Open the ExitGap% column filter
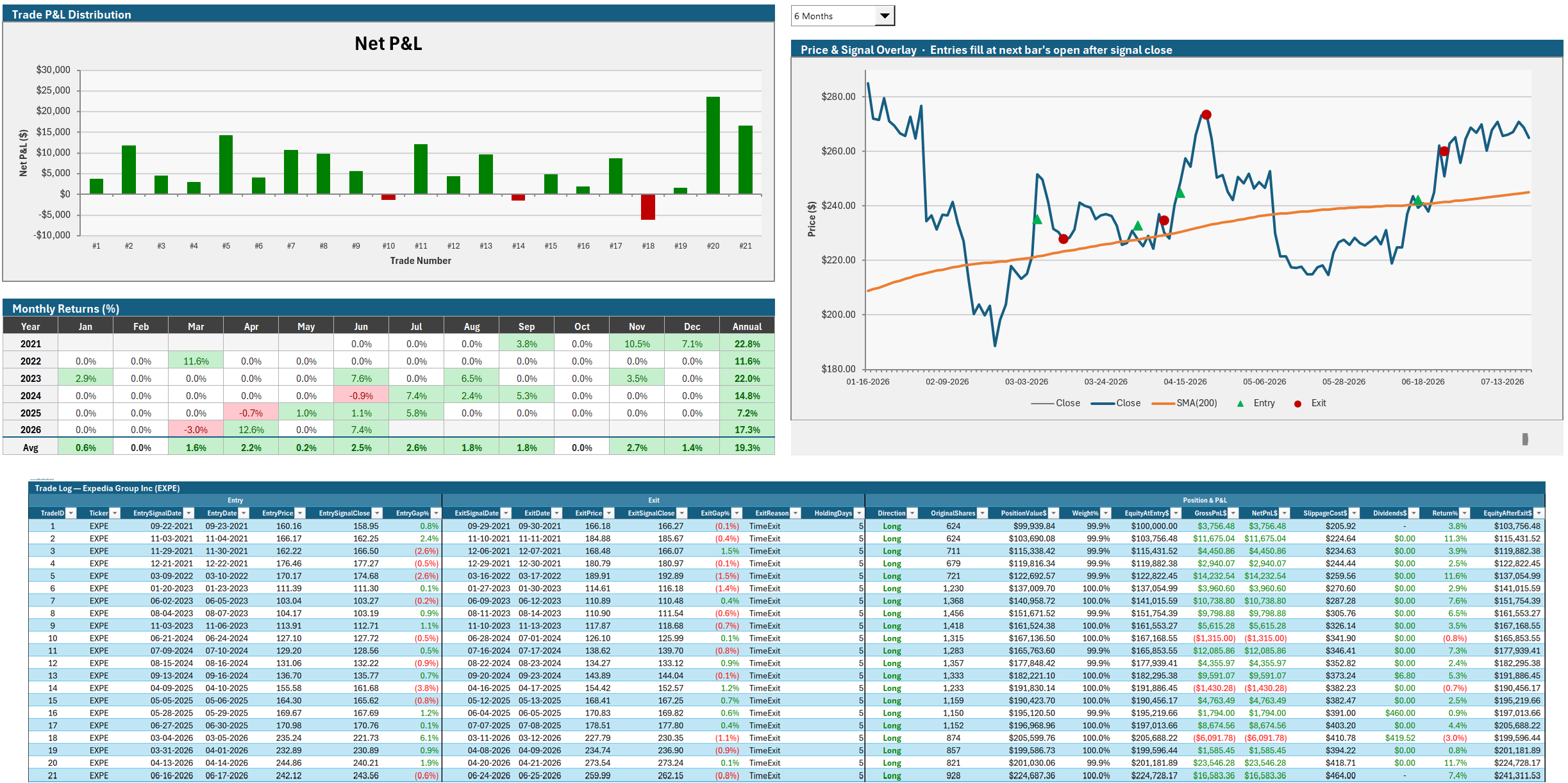The height and width of the screenshot is (783, 1568). tap(737, 513)
